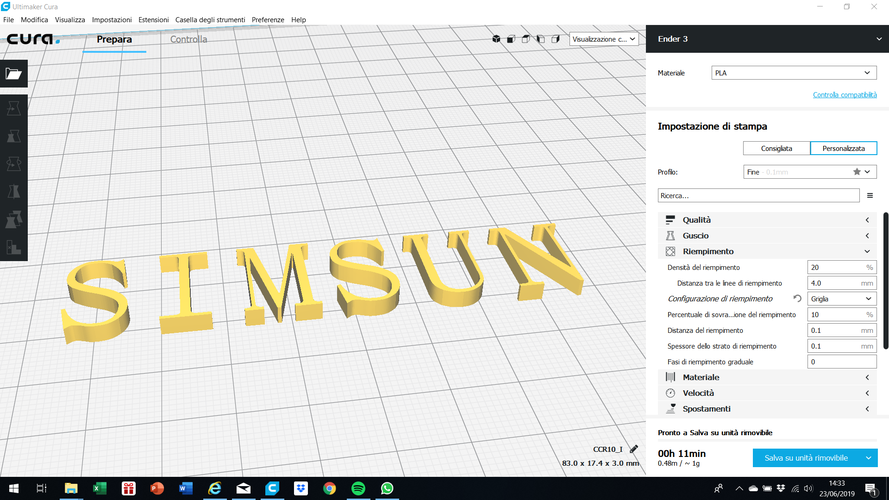Image resolution: width=889 pixels, height=500 pixels.
Task: Reset Configurazione di riempimento with revert arrow
Action: click(x=797, y=299)
